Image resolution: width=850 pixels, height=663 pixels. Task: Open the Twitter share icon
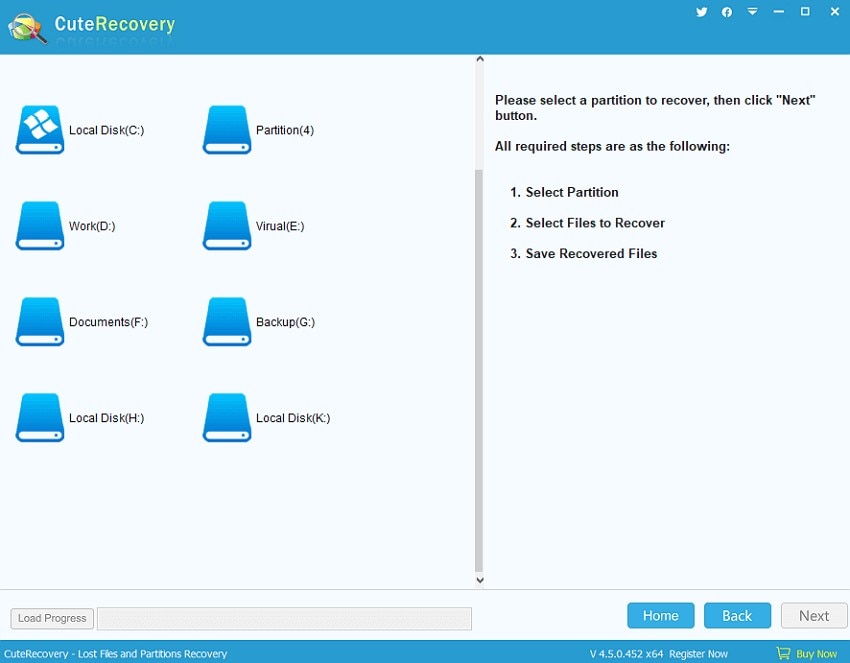[x=701, y=12]
